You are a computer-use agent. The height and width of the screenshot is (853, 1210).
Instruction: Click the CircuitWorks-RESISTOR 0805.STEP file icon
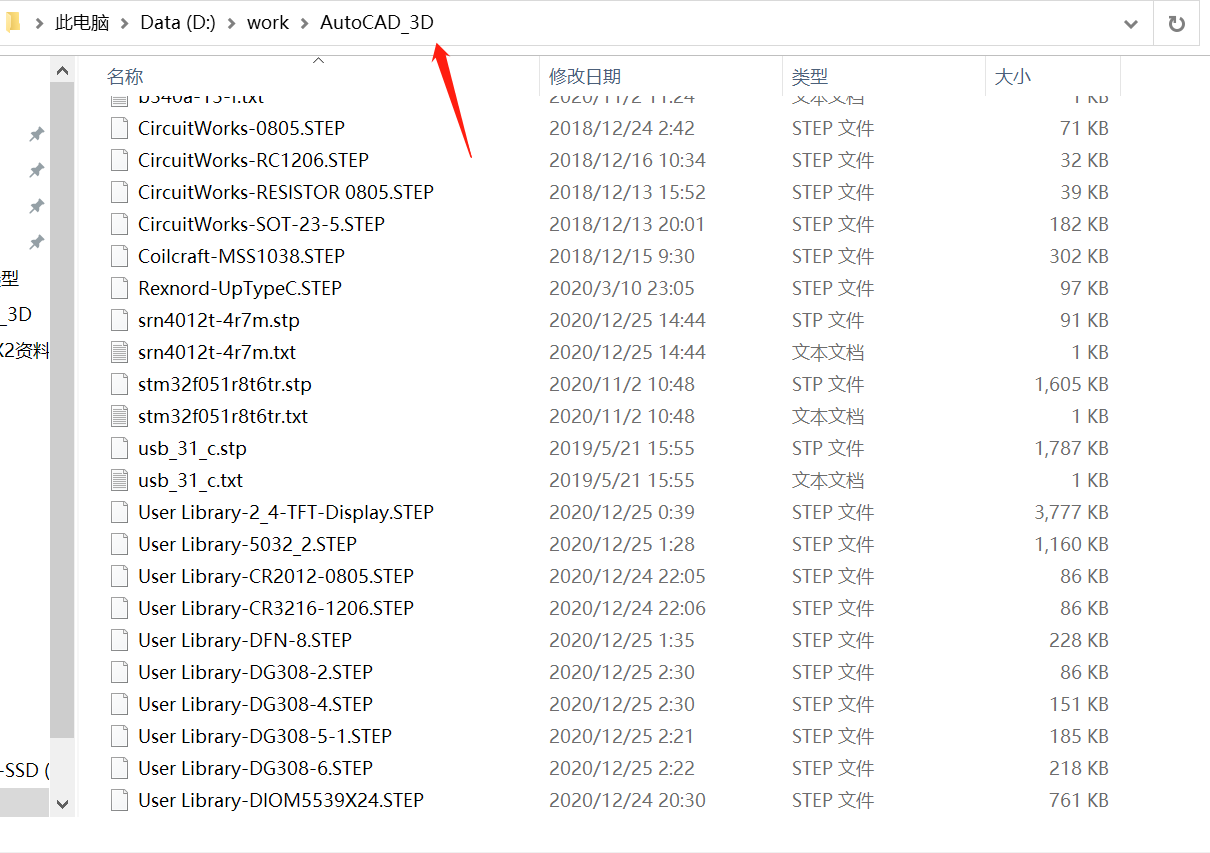[120, 192]
